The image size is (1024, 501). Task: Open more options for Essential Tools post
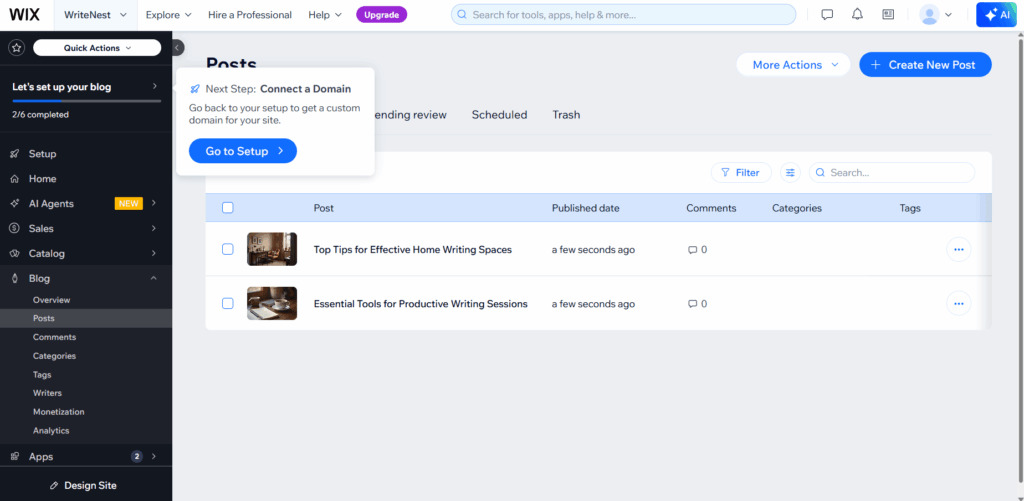[959, 304]
